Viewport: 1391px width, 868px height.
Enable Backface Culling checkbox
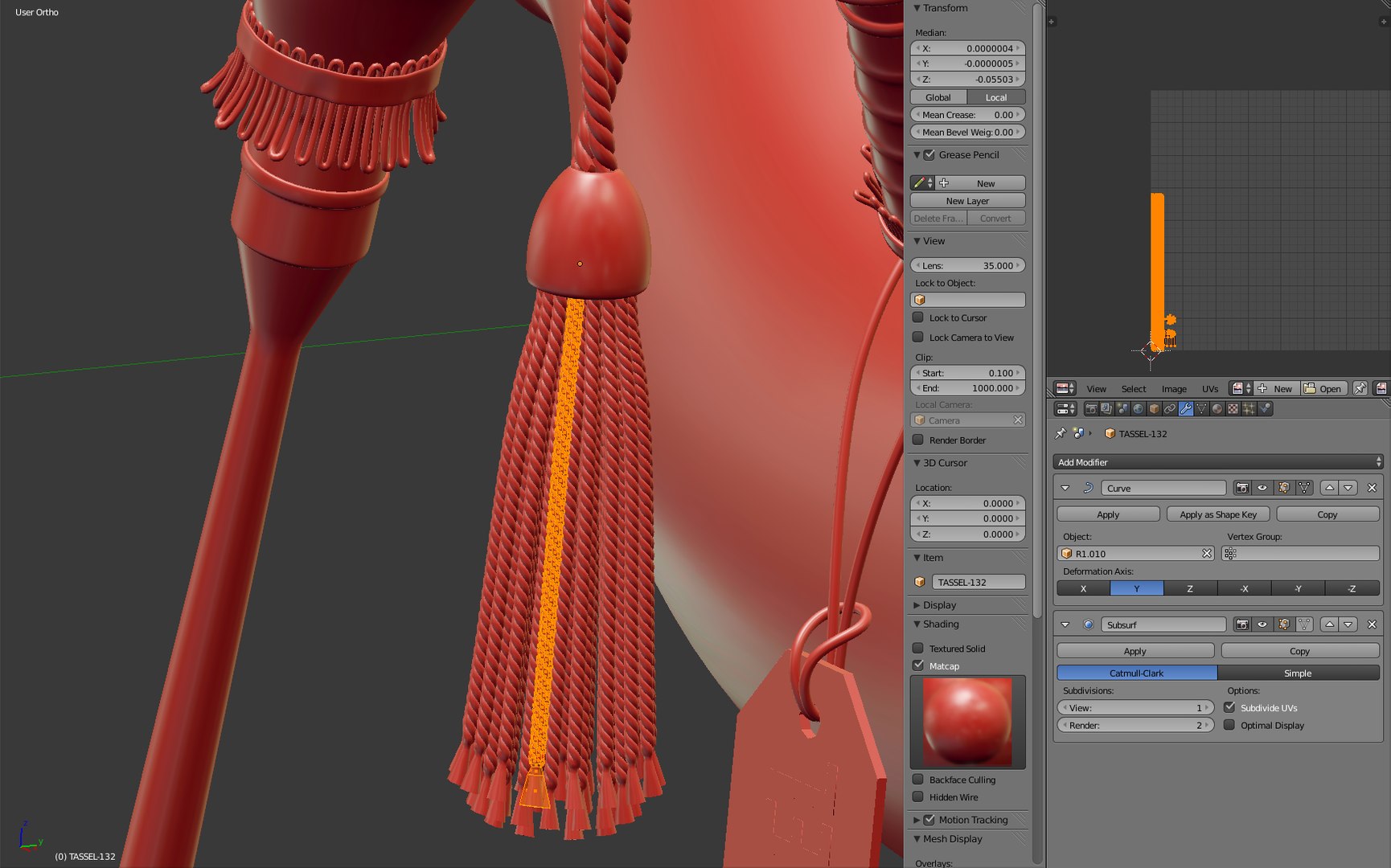(918, 780)
